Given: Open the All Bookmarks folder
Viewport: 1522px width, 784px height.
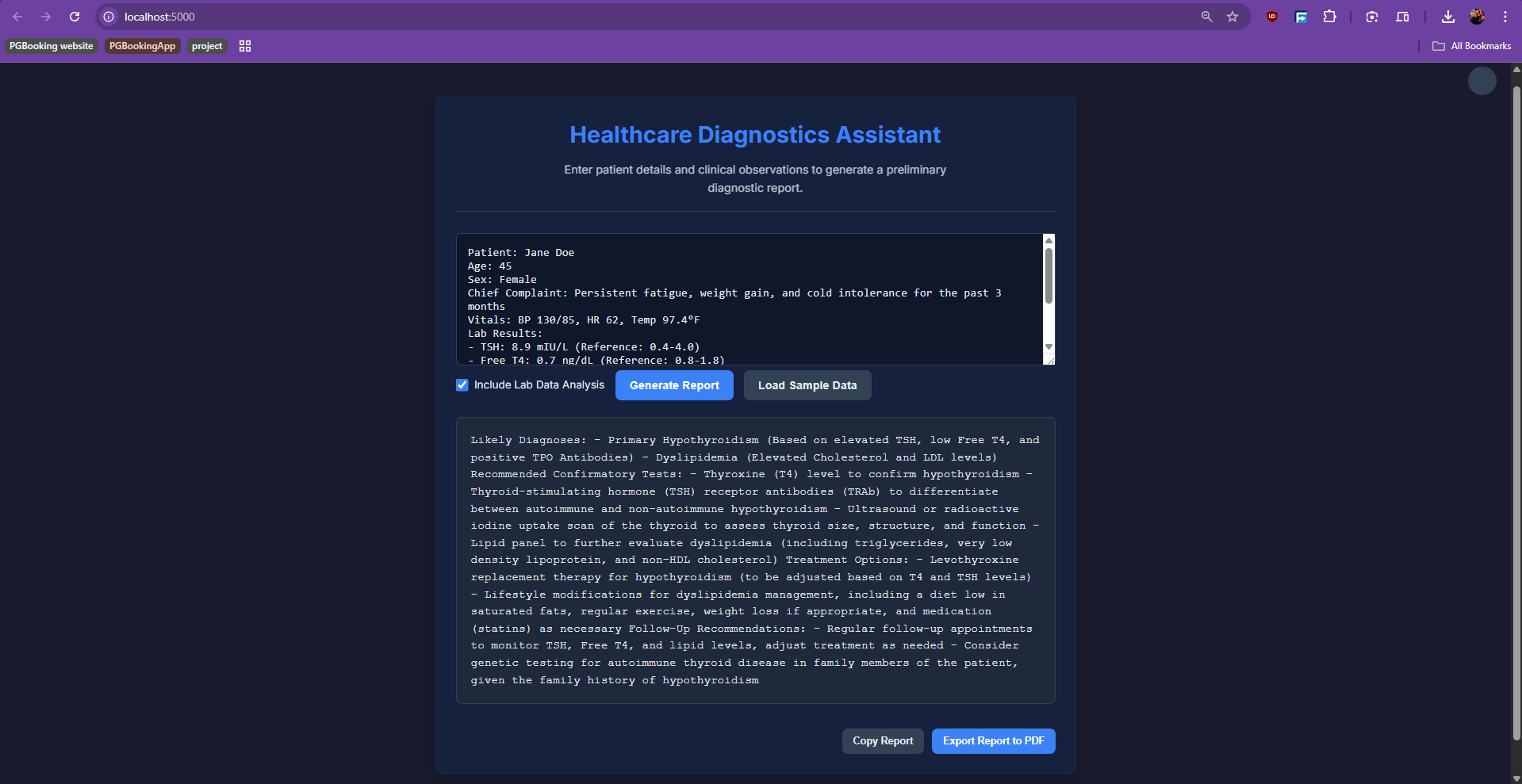Looking at the screenshot, I should point(1472,46).
